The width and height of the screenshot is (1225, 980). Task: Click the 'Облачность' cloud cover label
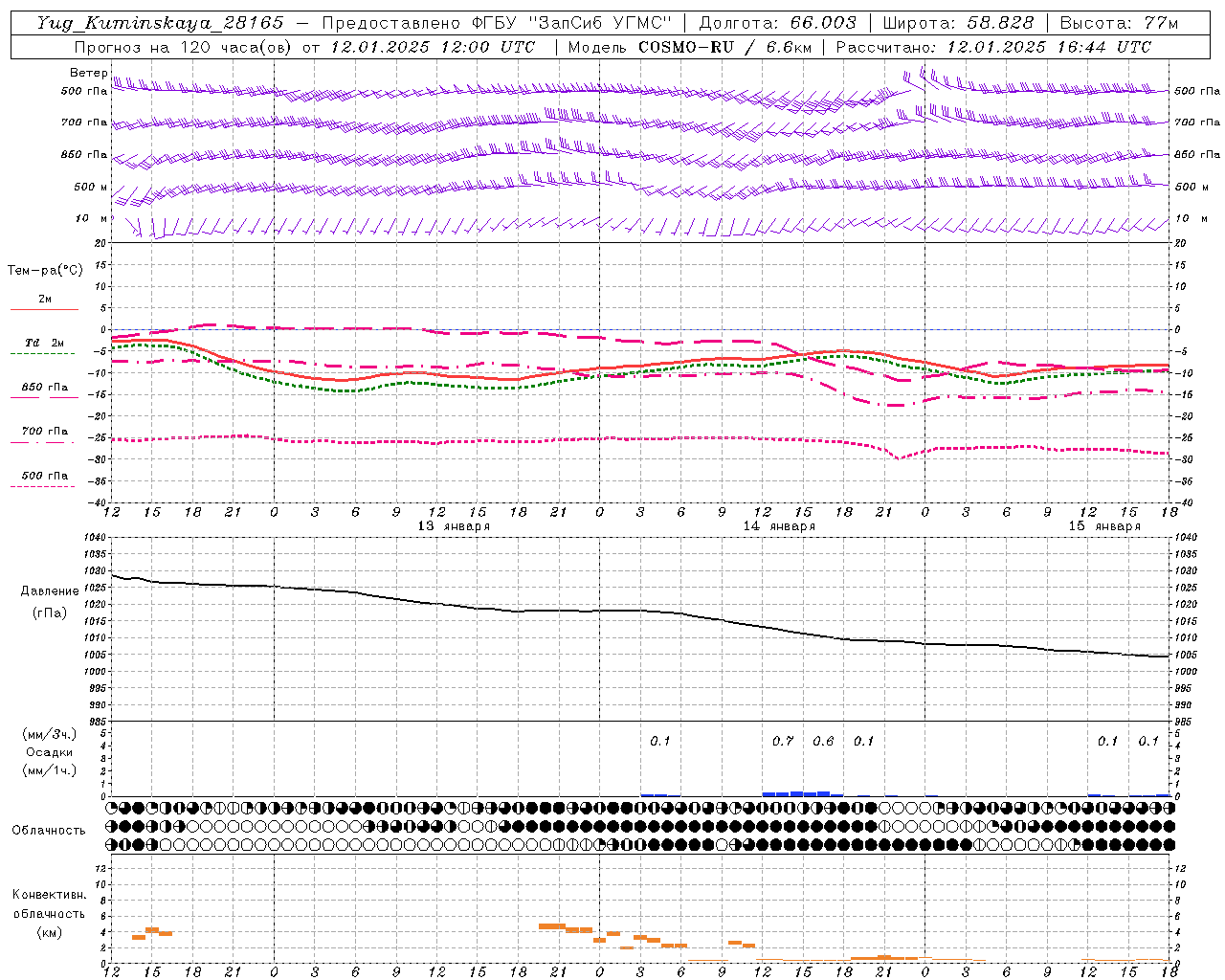(49, 830)
